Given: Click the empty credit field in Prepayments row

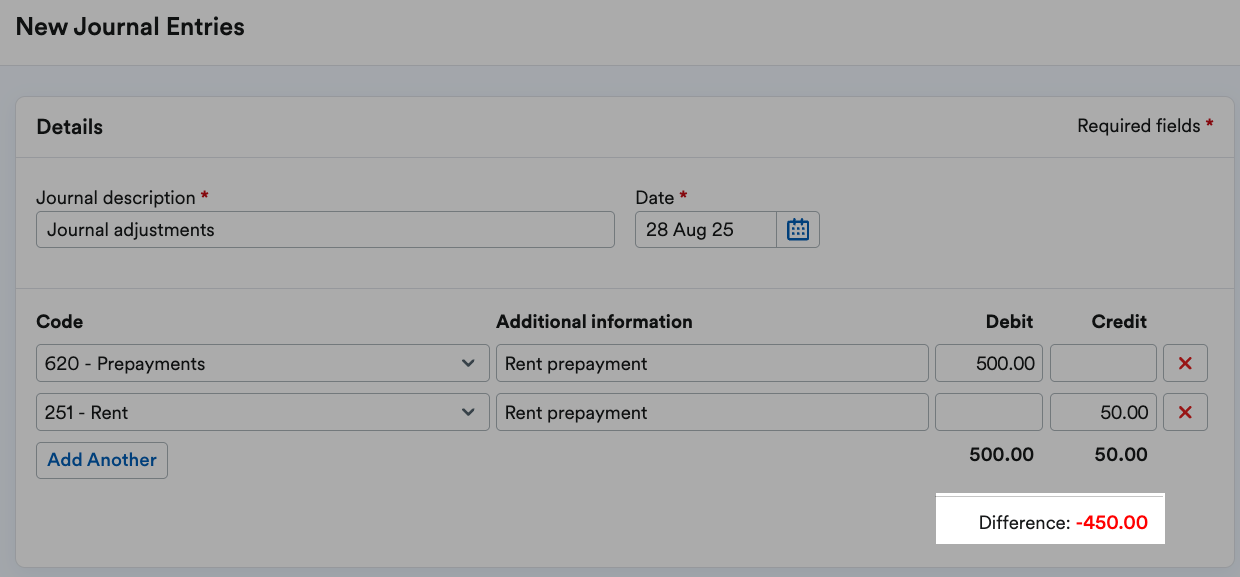Looking at the screenshot, I should (x=1103, y=363).
